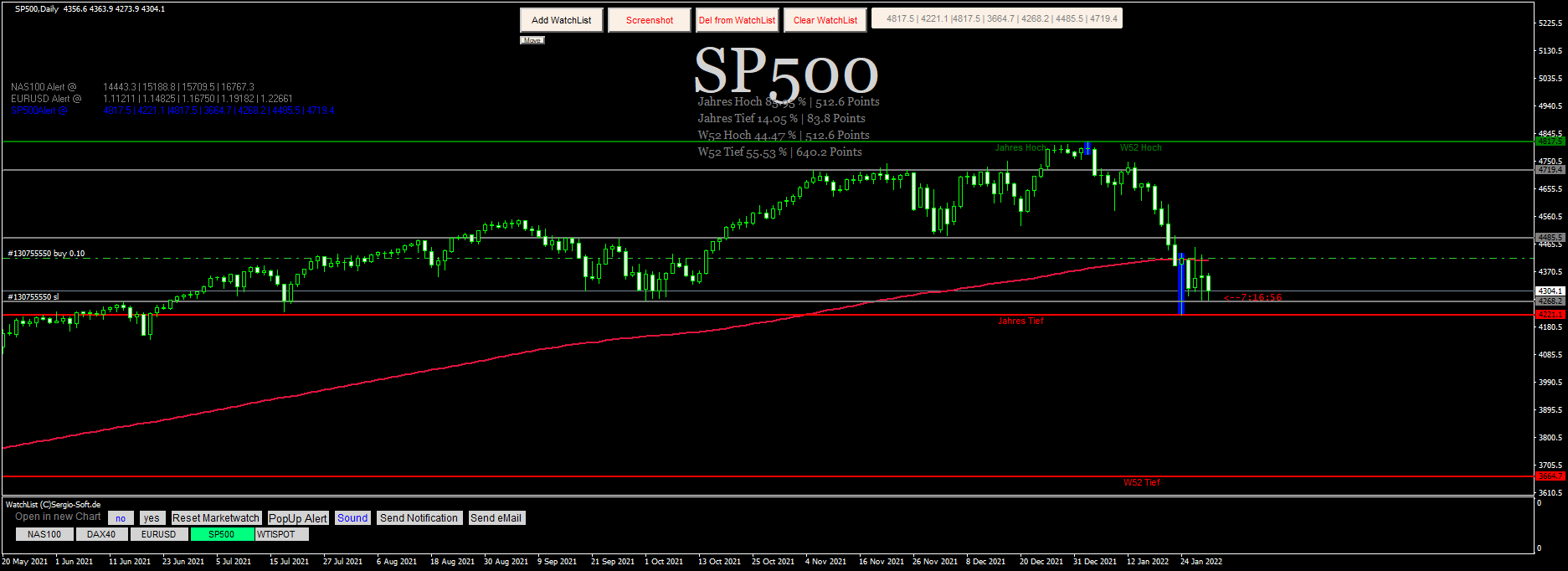Screen dimensions: 1568x571
Task: Toggle the PopUp Alert option
Action: [297, 518]
